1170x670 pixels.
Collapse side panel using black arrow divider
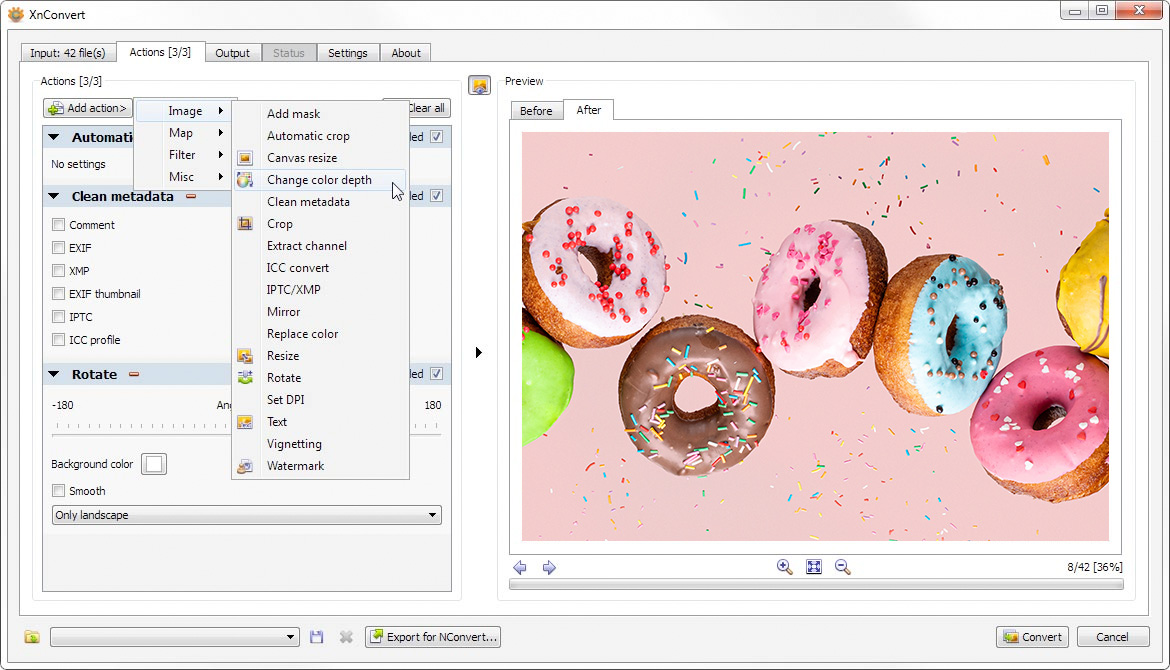478,352
